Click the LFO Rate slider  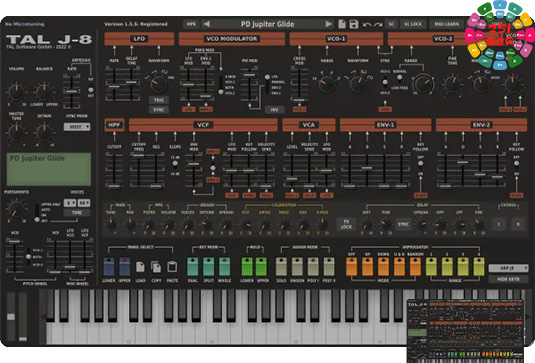pyautogui.click(x=114, y=84)
